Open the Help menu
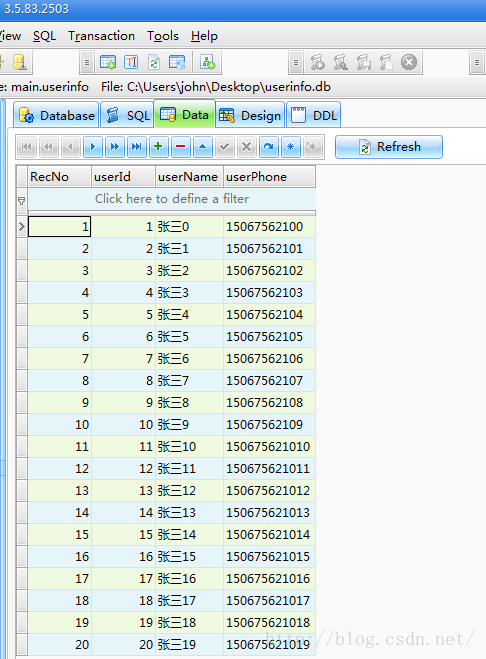This screenshot has height=659, width=486. (x=204, y=36)
